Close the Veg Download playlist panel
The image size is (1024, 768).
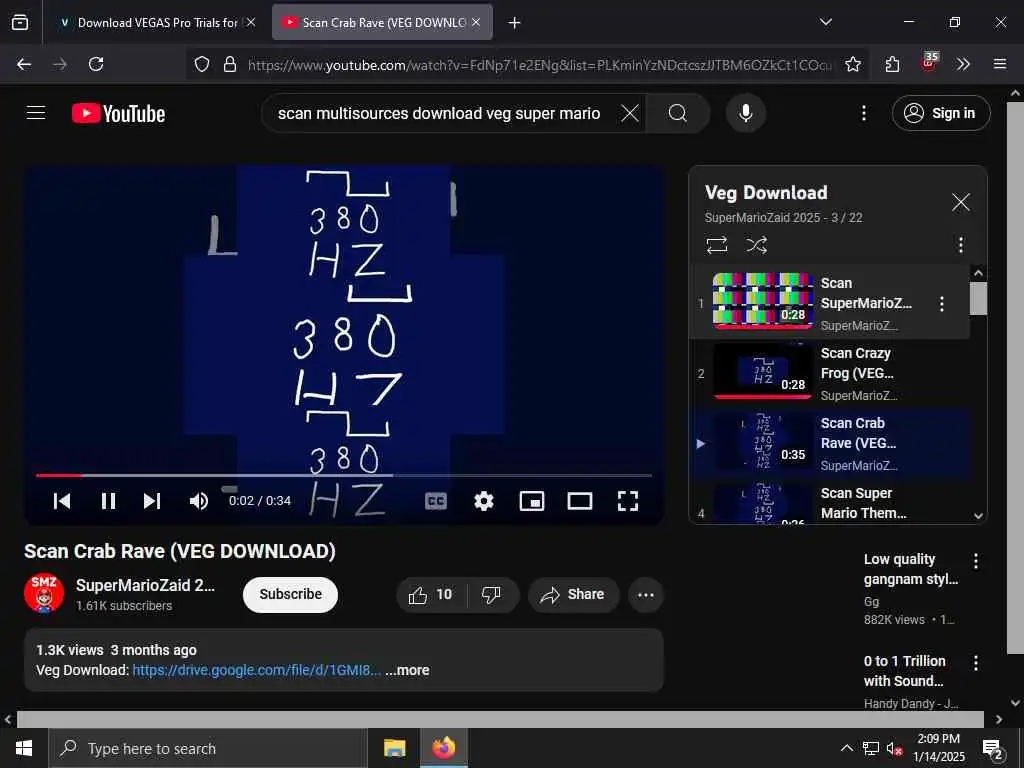[x=960, y=202]
